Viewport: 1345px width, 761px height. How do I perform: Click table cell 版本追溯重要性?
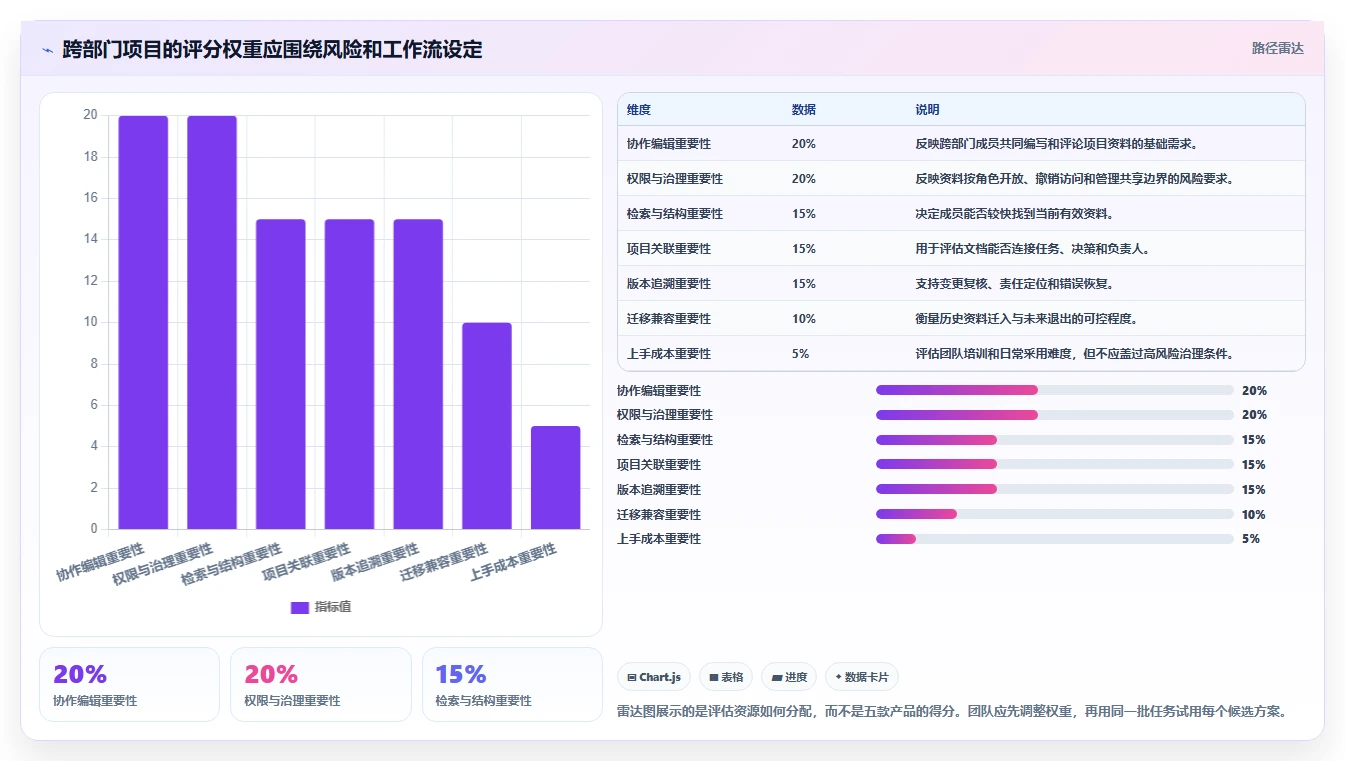669,284
